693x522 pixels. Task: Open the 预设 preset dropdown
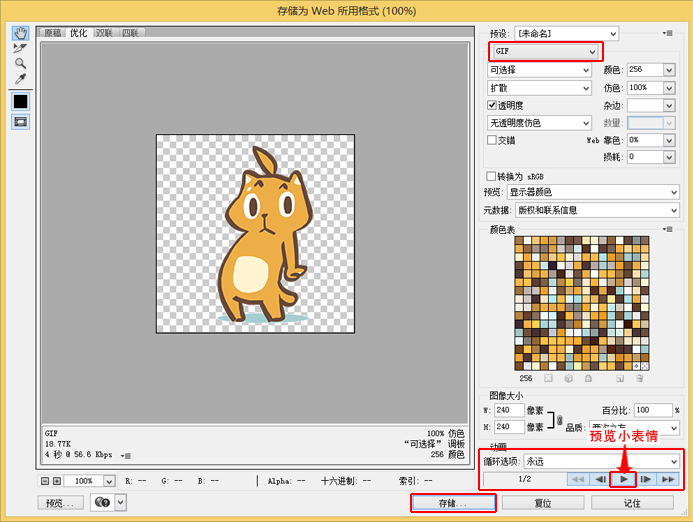point(567,34)
